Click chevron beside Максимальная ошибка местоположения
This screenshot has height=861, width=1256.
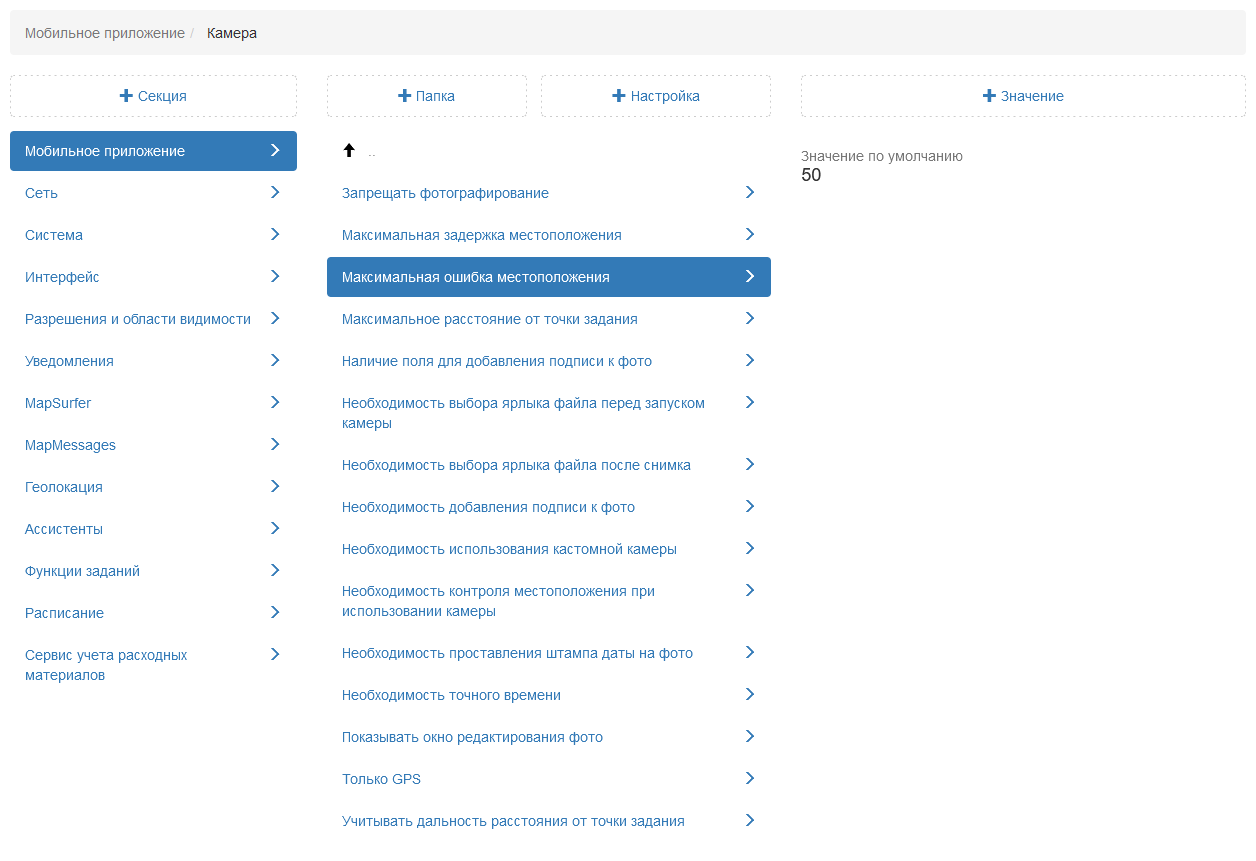750,276
